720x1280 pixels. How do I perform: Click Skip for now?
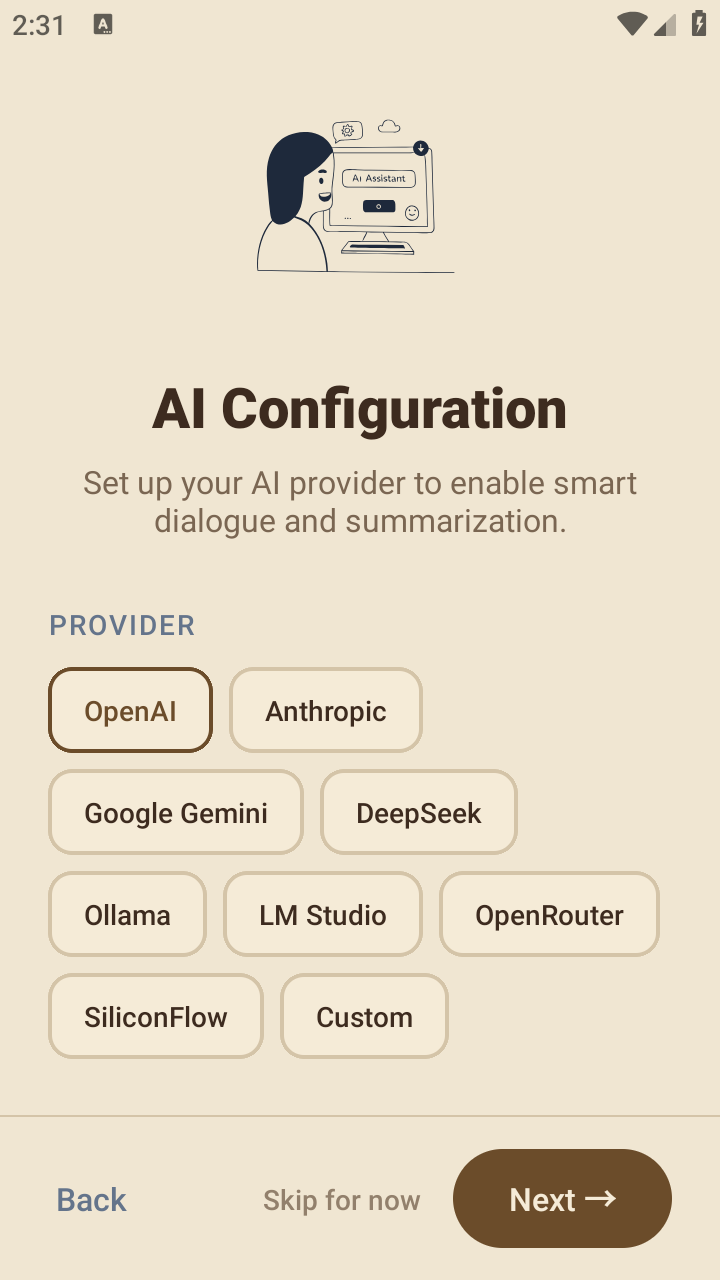click(x=342, y=1199)
